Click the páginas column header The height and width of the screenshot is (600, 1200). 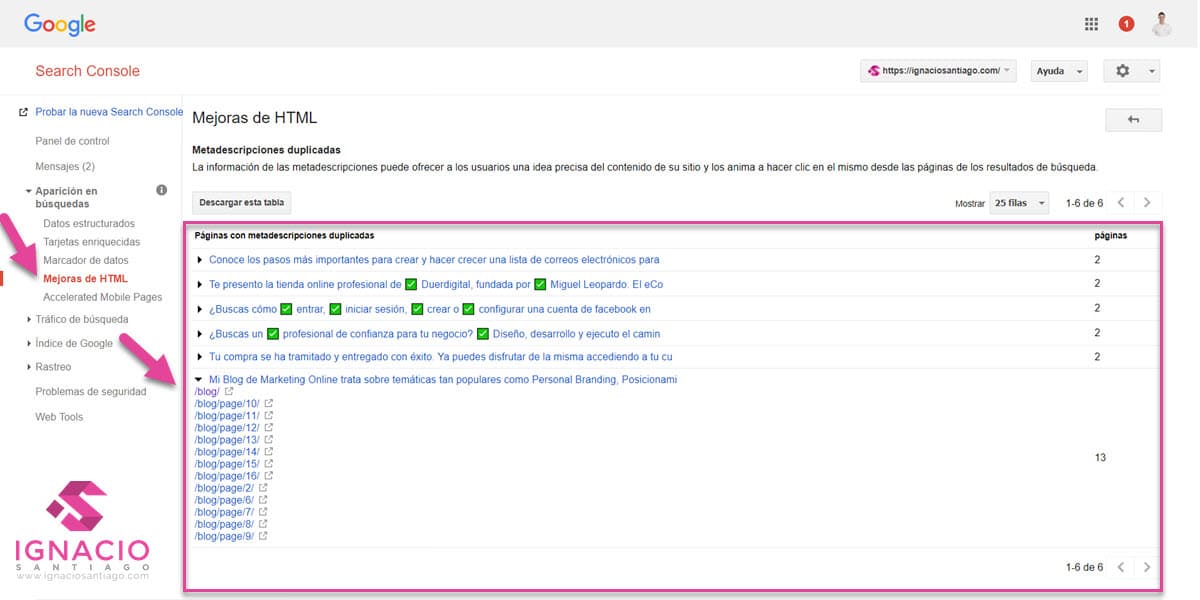[1110, 236]
